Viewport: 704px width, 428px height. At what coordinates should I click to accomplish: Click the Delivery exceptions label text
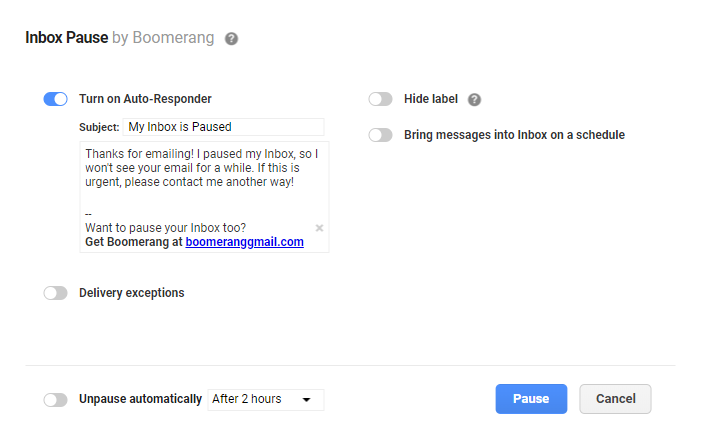coord(132,293)
